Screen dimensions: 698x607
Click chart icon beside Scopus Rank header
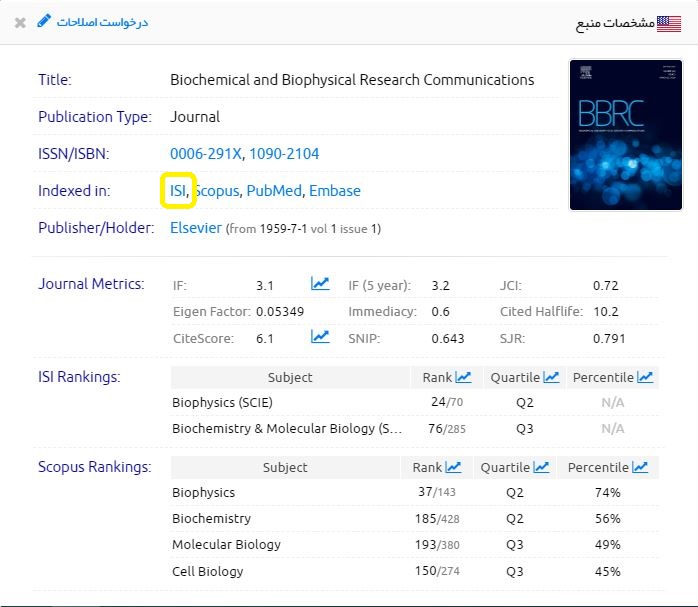tap(453, 467)
